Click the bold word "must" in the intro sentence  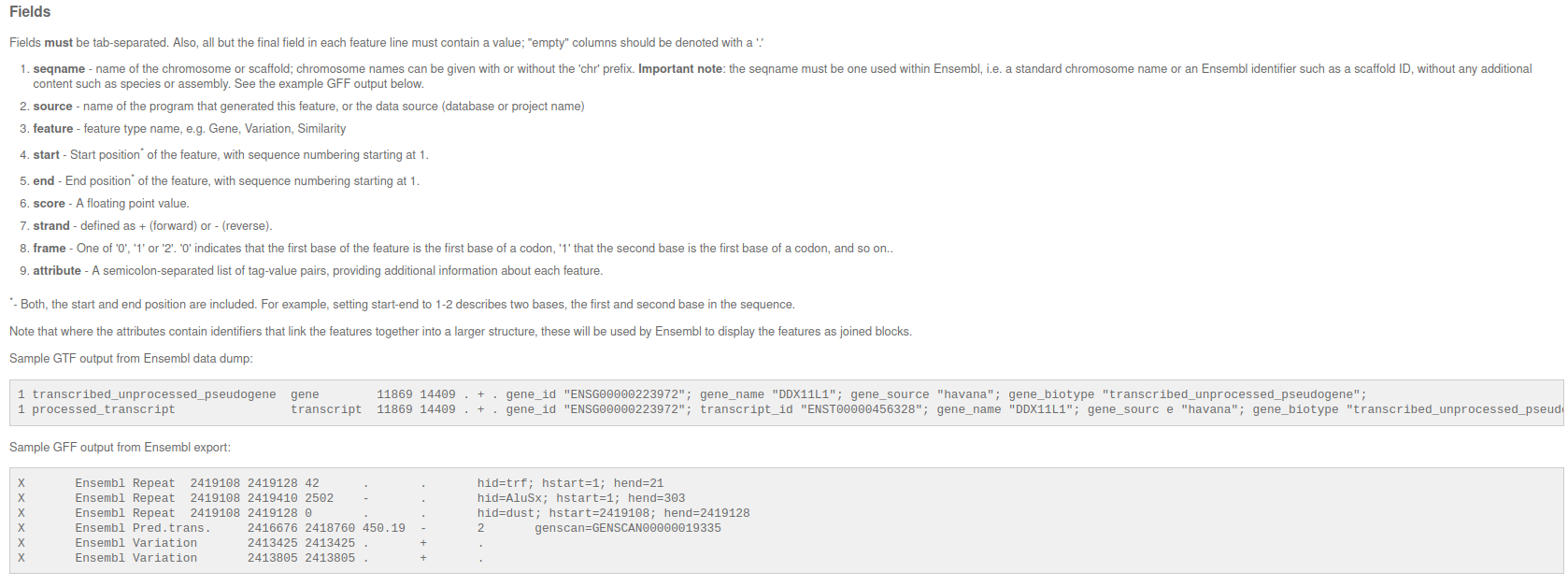(58, 43)
